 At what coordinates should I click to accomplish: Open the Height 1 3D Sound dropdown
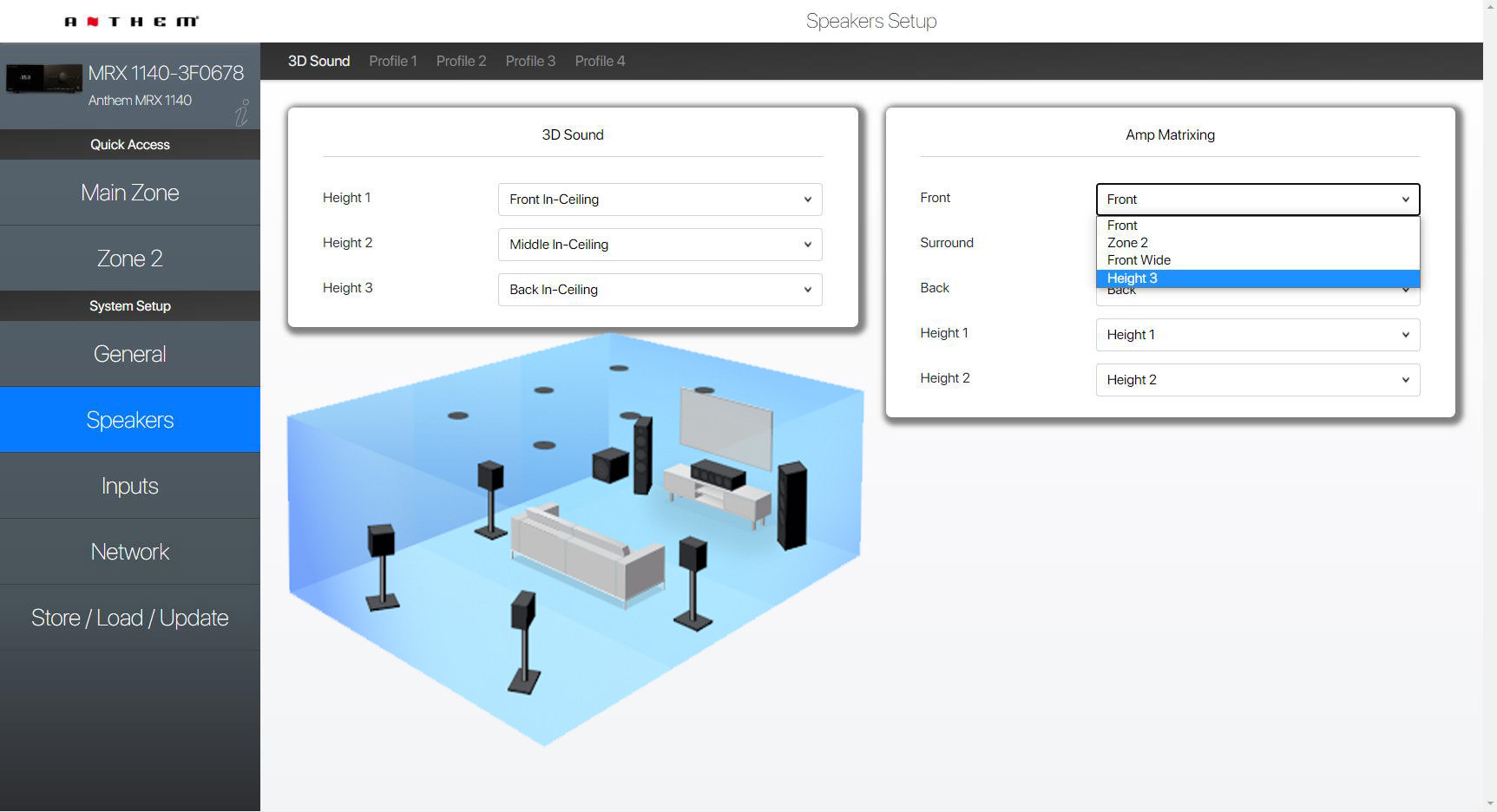660,200
